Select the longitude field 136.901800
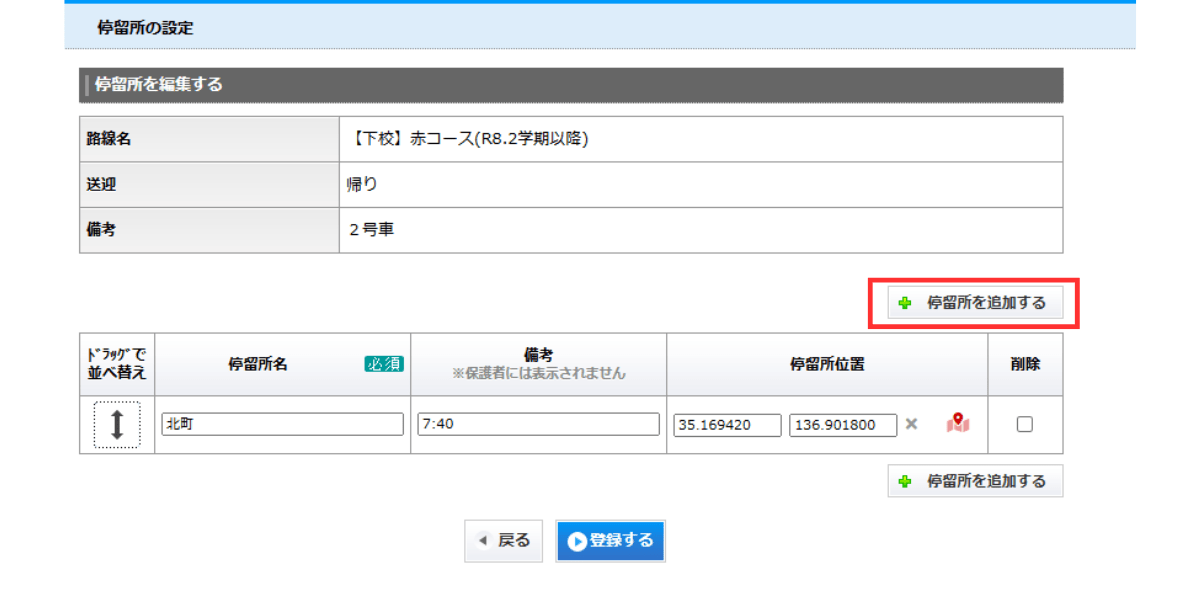 (843, 425)
